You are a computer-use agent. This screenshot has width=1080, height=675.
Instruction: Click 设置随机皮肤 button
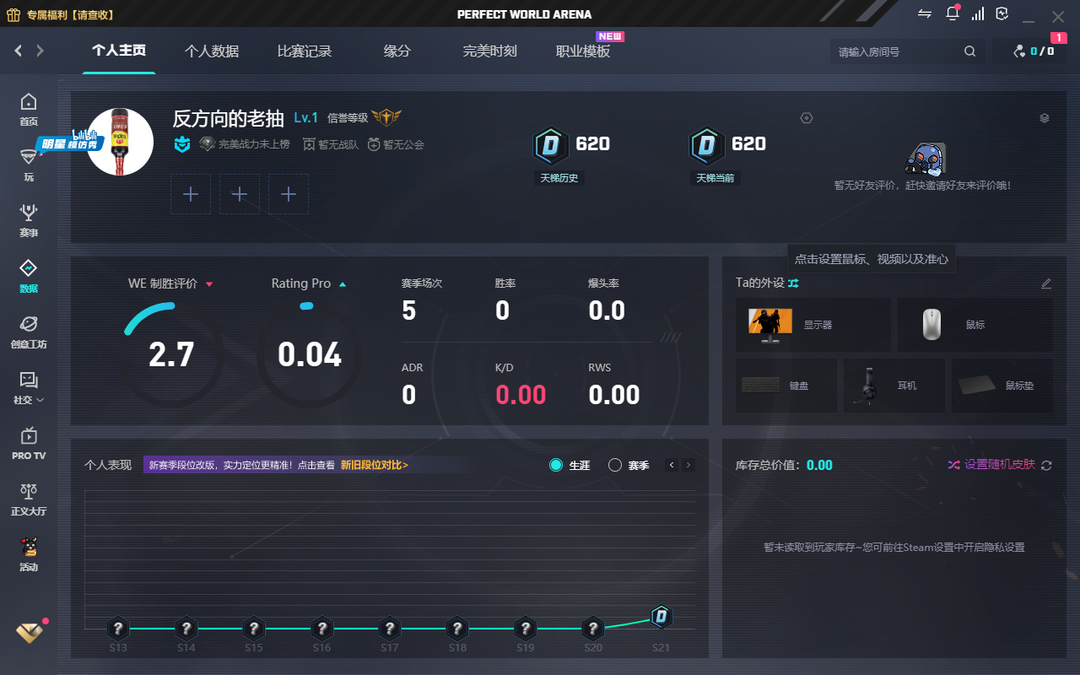pyautogui.click(x=999, y=464)
